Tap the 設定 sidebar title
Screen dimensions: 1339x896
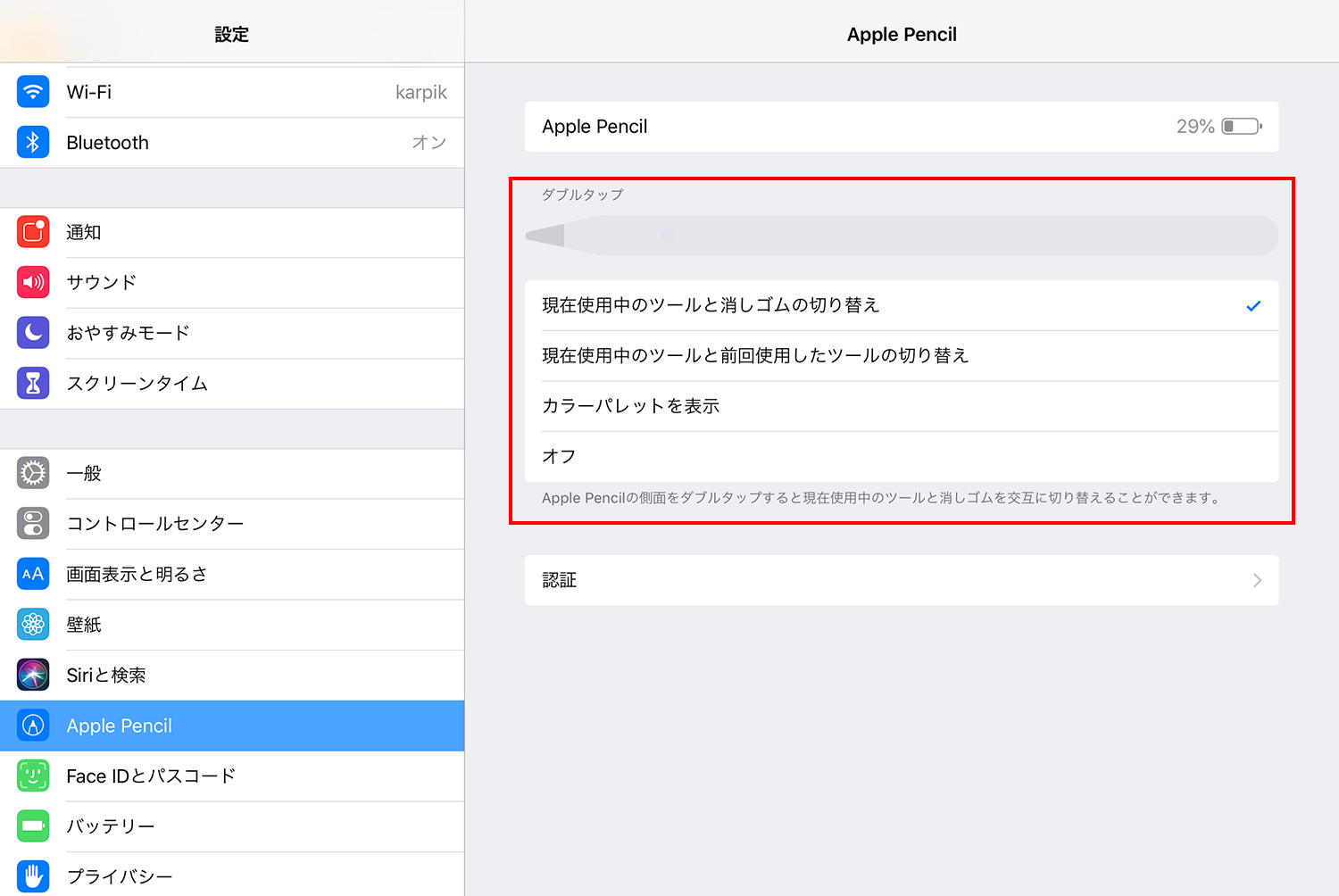coord(232,35)
